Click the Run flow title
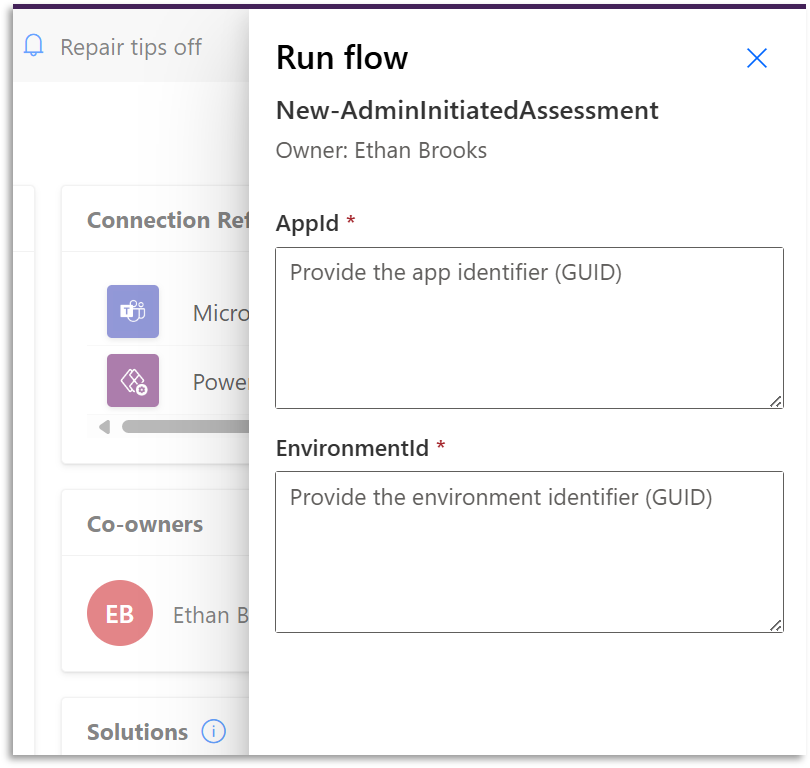The width and height of the screenshot is (810, 768). point(342,57)
